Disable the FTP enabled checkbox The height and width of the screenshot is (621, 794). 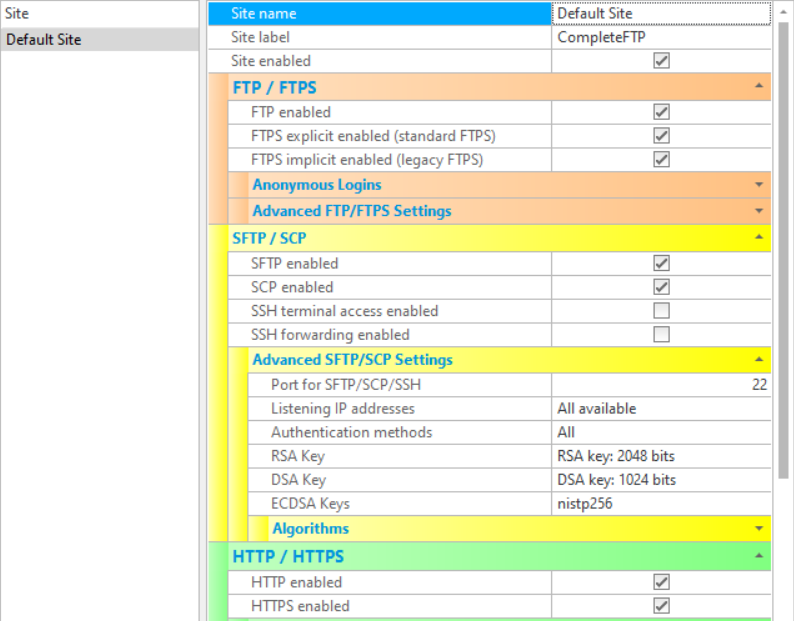point(661,112)
